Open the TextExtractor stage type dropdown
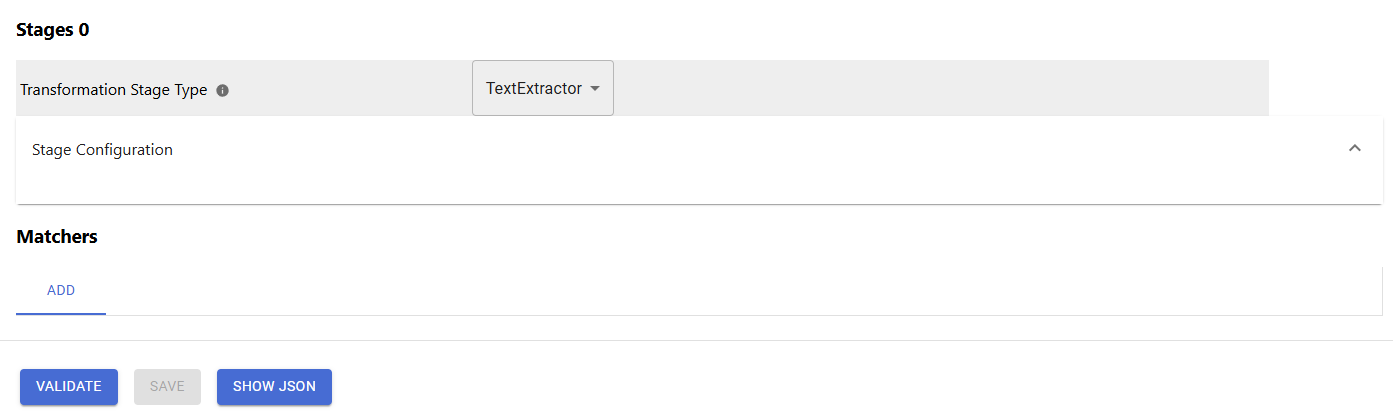Screen dimensions: 1393x420 click(x=543, y=88)
